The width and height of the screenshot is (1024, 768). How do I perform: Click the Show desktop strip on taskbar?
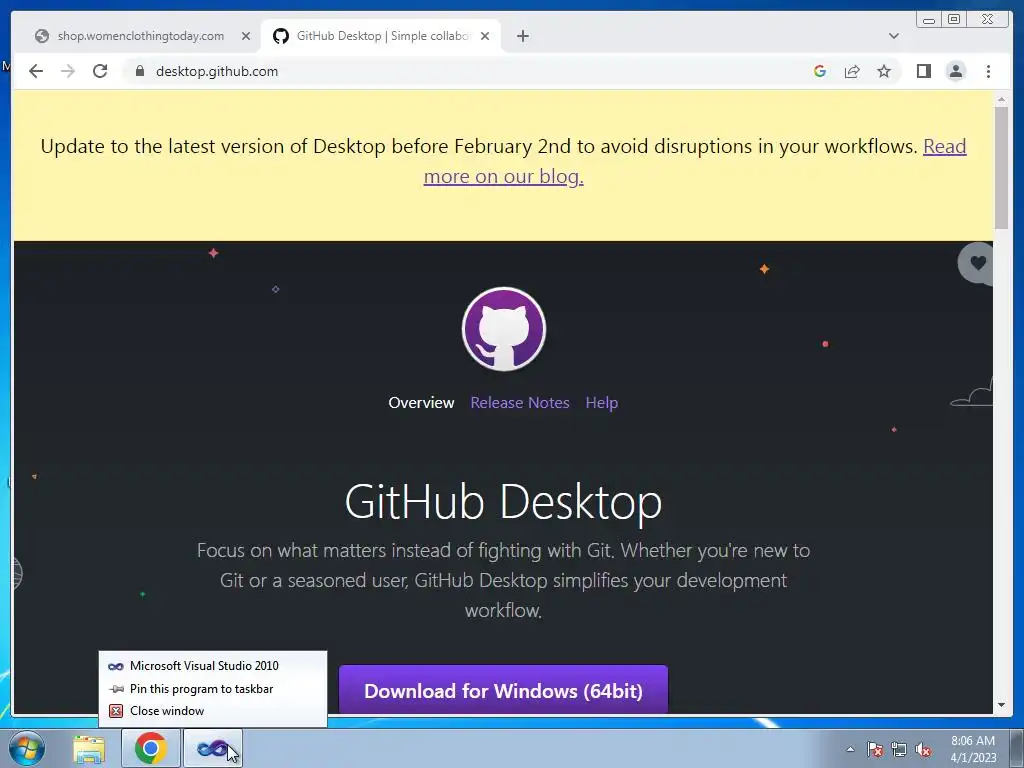pyautogui.click(x=1016, y=749)
